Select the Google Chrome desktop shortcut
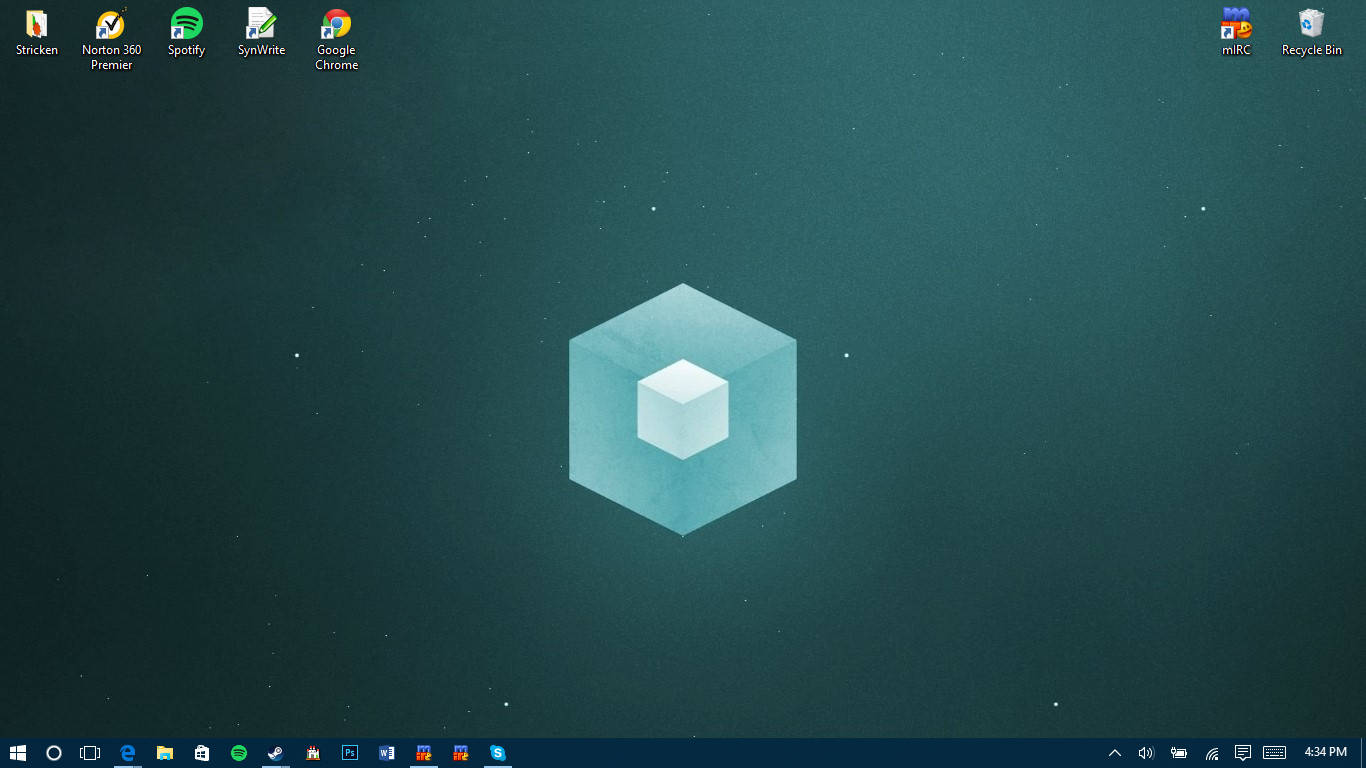The image size is (1366, 768). (x=336, y=40)
